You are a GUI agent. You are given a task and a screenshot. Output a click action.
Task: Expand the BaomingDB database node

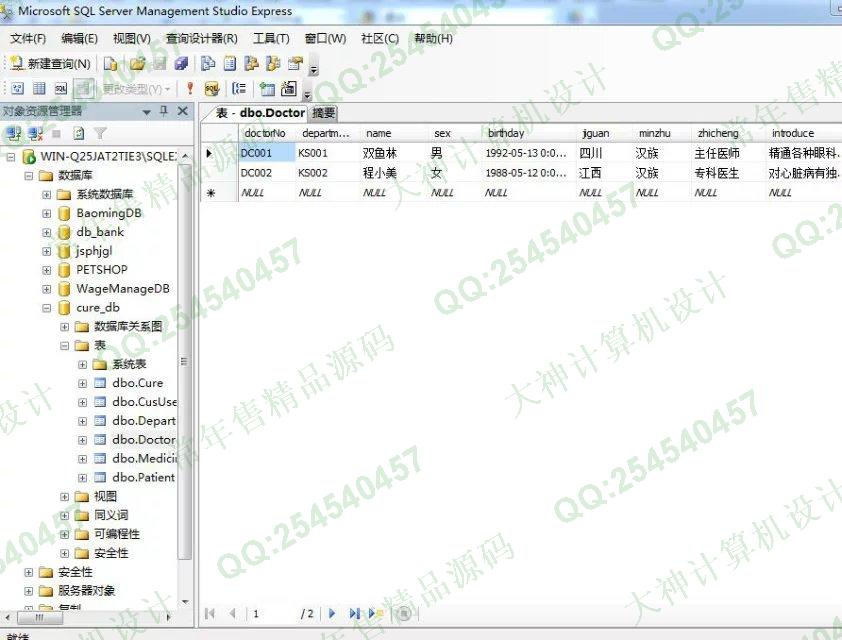[47, 213]
